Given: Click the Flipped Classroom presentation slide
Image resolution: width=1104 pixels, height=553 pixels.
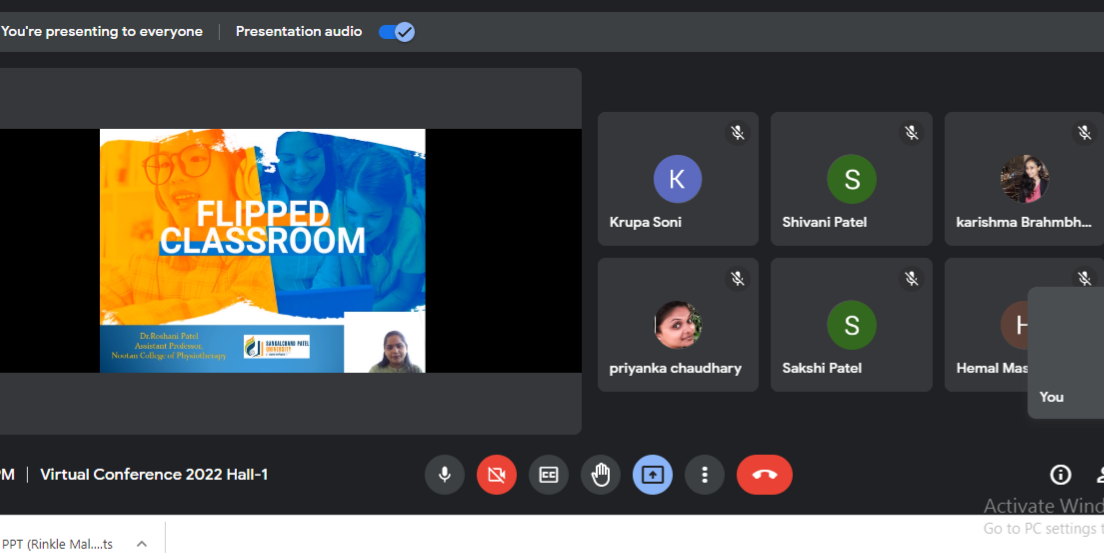Looking at the screenshot, I should (263, 250).
